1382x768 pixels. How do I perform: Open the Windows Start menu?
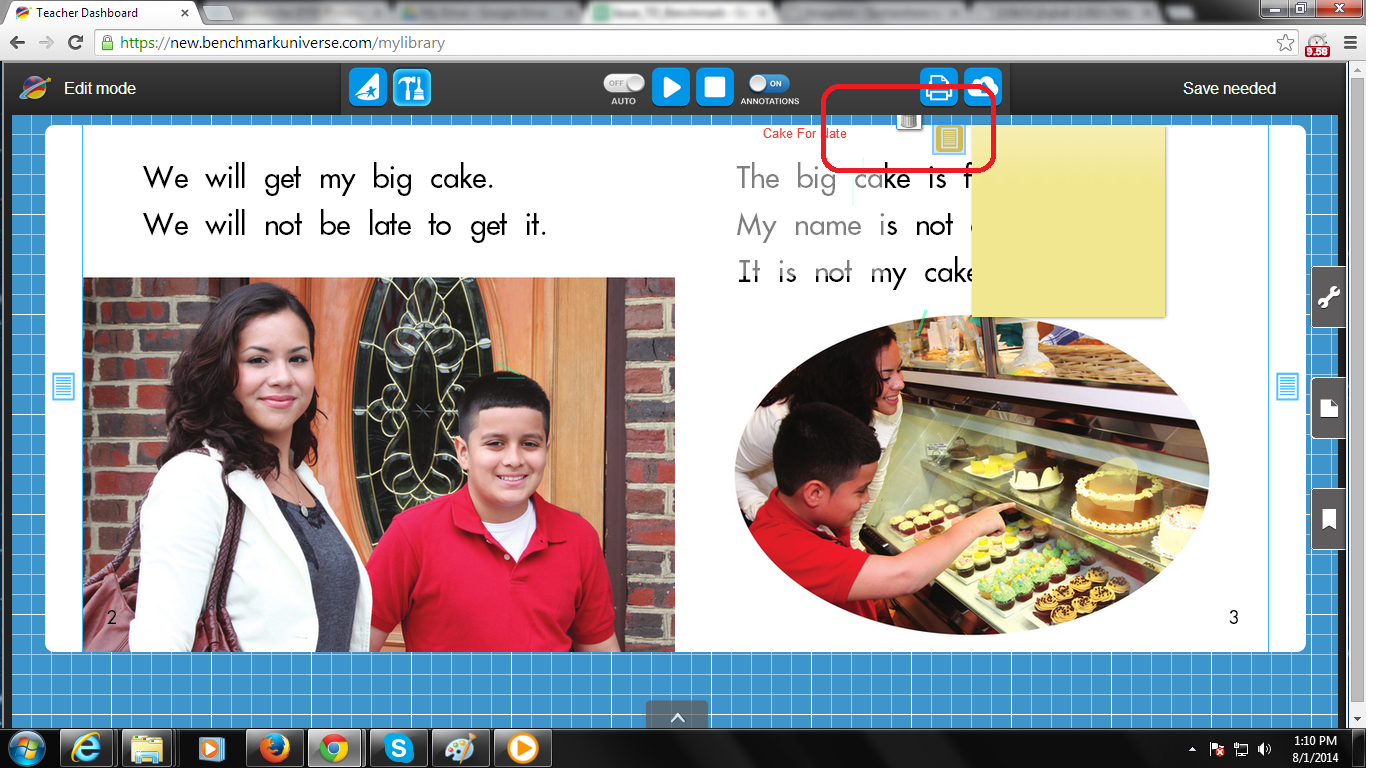tap(27, 748)
